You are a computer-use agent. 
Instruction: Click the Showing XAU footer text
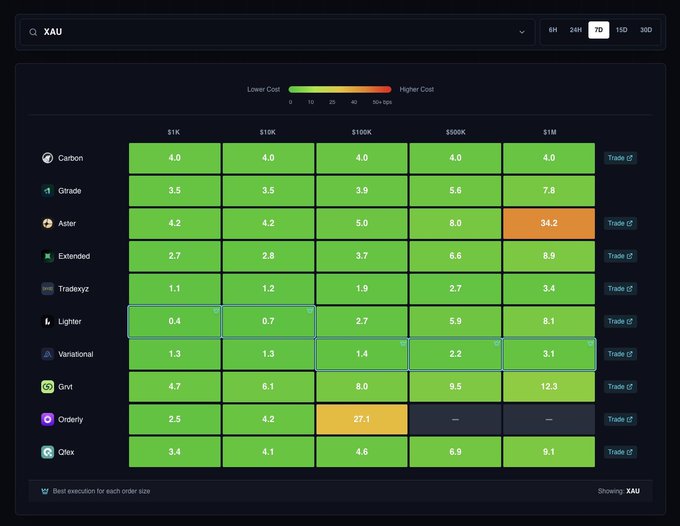(x=619, y=491)
